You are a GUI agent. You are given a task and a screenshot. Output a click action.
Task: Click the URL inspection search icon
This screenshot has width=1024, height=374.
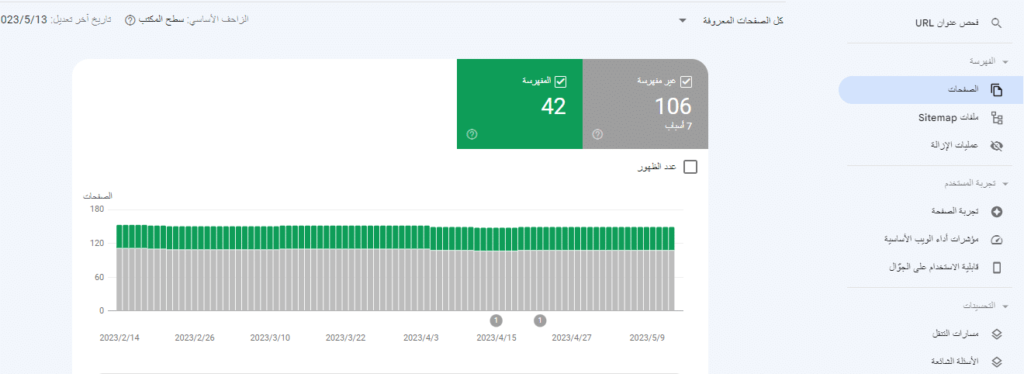pos(996,23)
